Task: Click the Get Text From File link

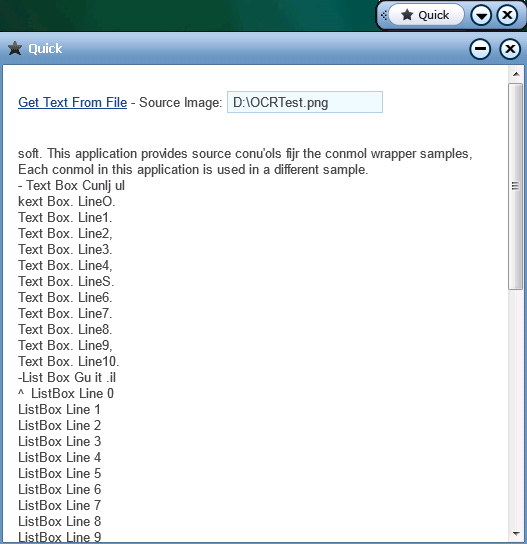Action: pyautogui.click(x=73, y=102)
